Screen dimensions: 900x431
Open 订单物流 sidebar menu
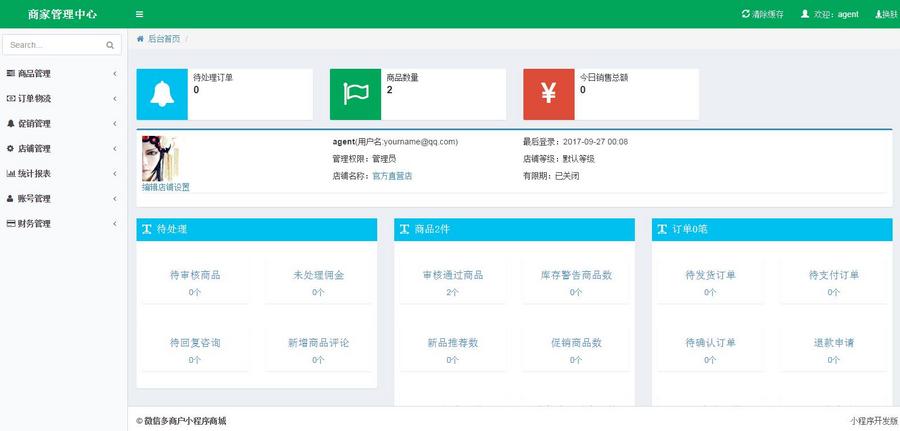(x=63, y=99)
